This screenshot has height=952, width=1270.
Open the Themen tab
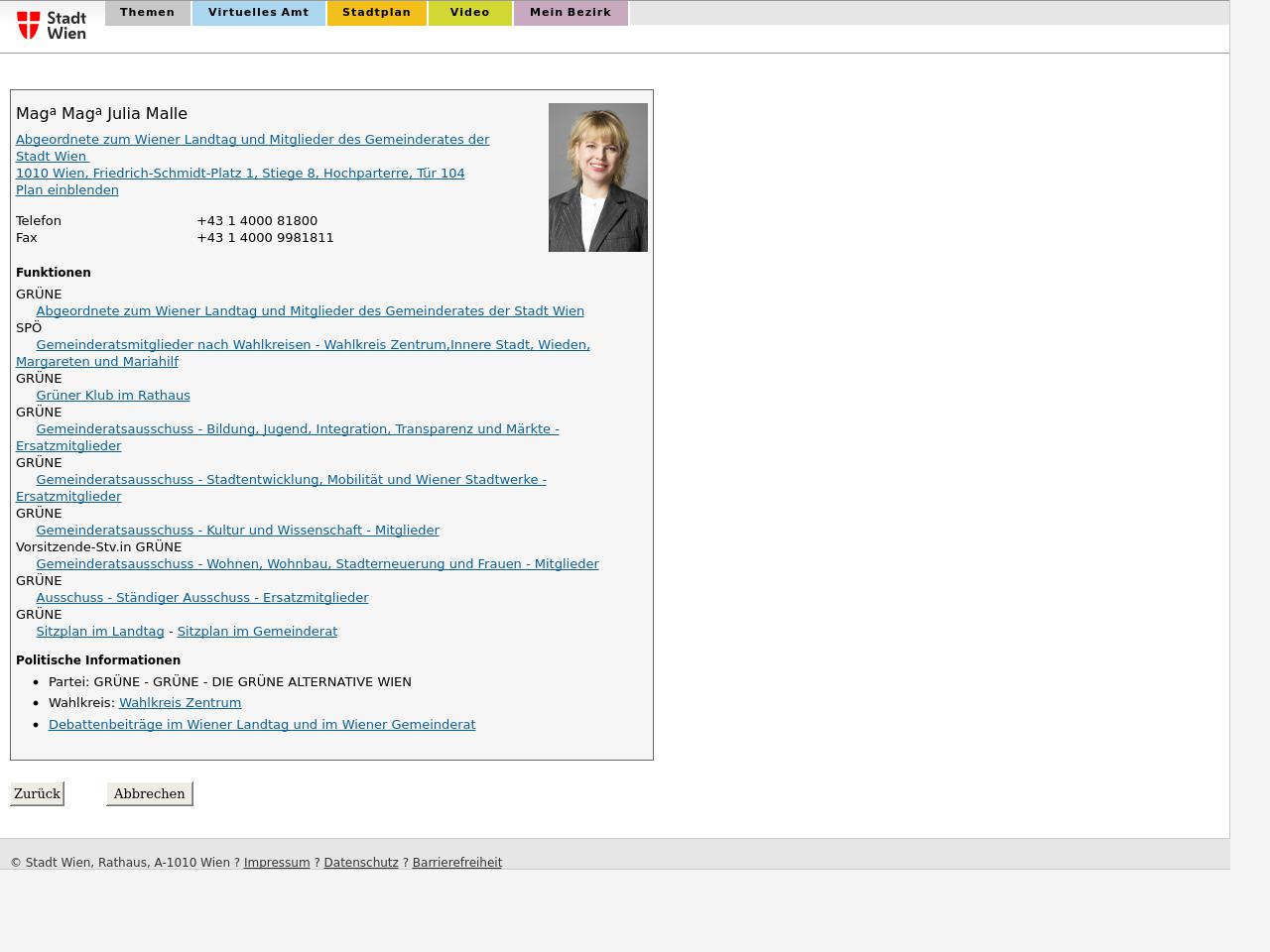(x=147, y=13)
